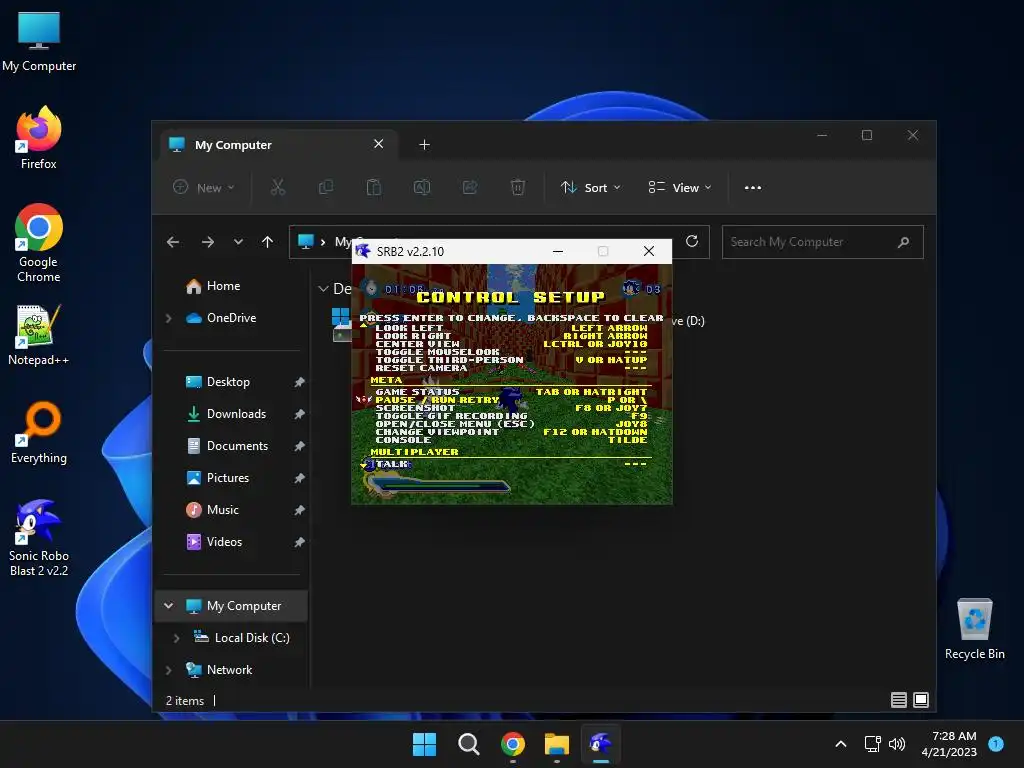Click the Copy icon in Explorer toolbar

326,187
